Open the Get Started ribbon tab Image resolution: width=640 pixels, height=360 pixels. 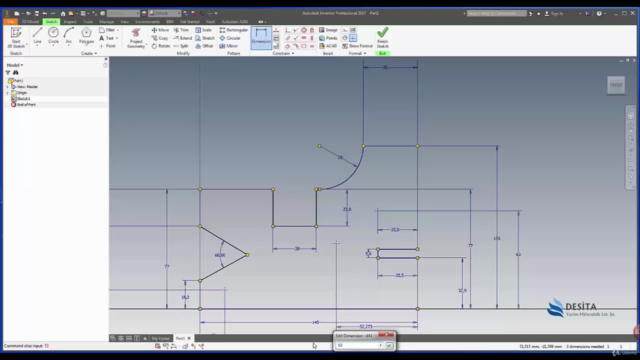point(189,22)
